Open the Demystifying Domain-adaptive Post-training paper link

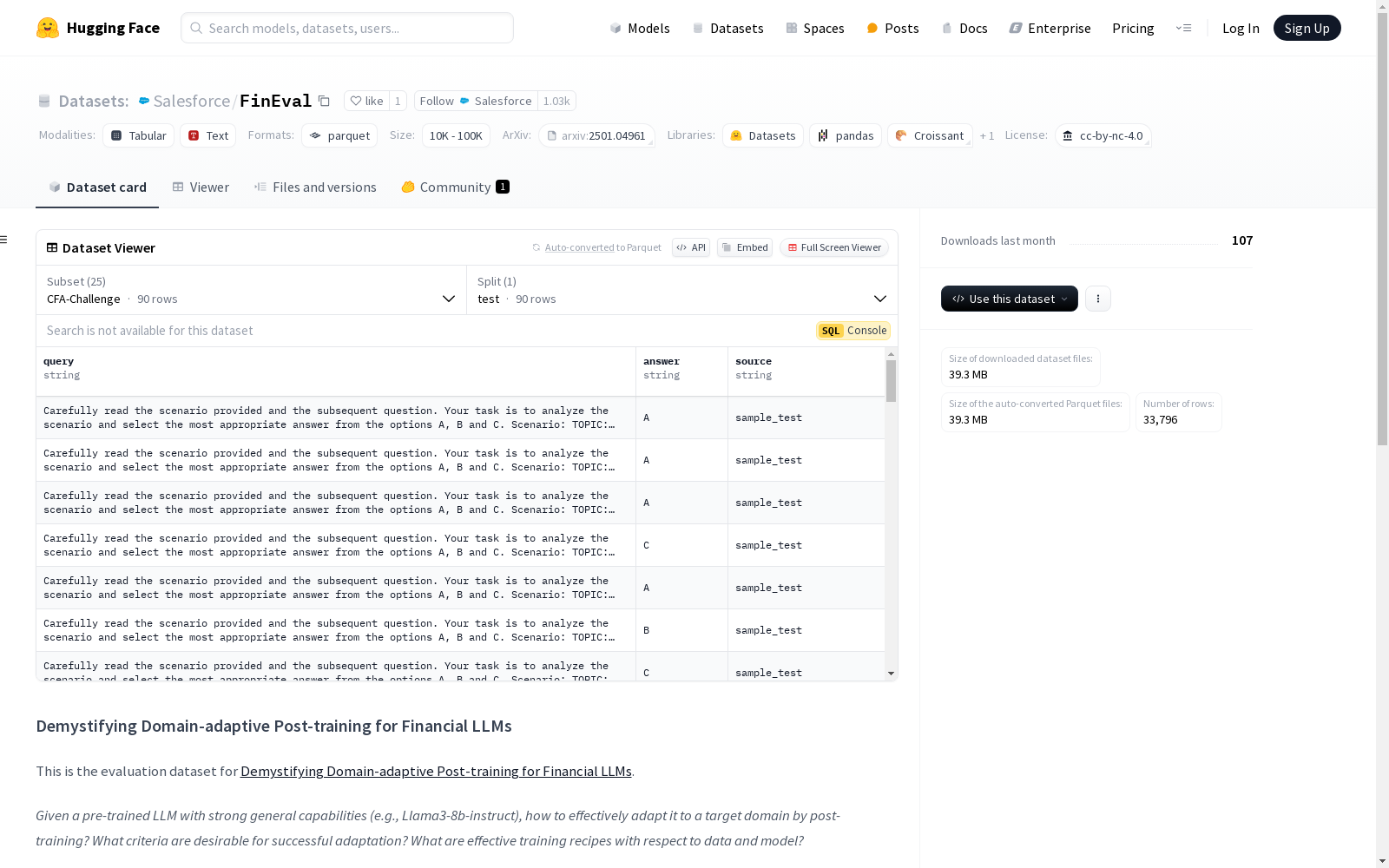tap(436, 771)
